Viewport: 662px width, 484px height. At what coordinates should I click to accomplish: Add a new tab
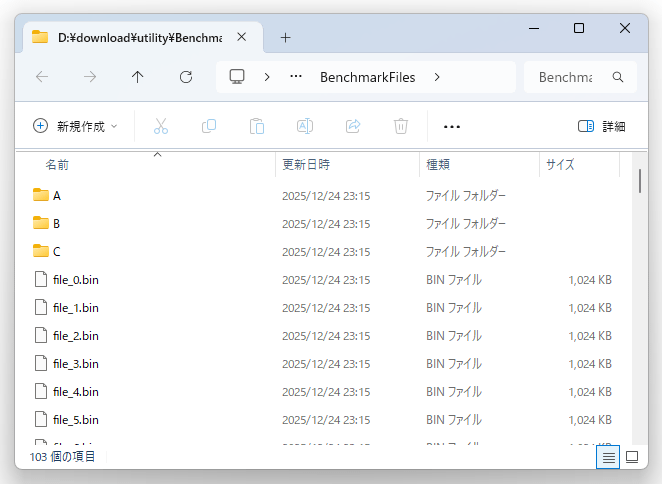tap(285, 37)
